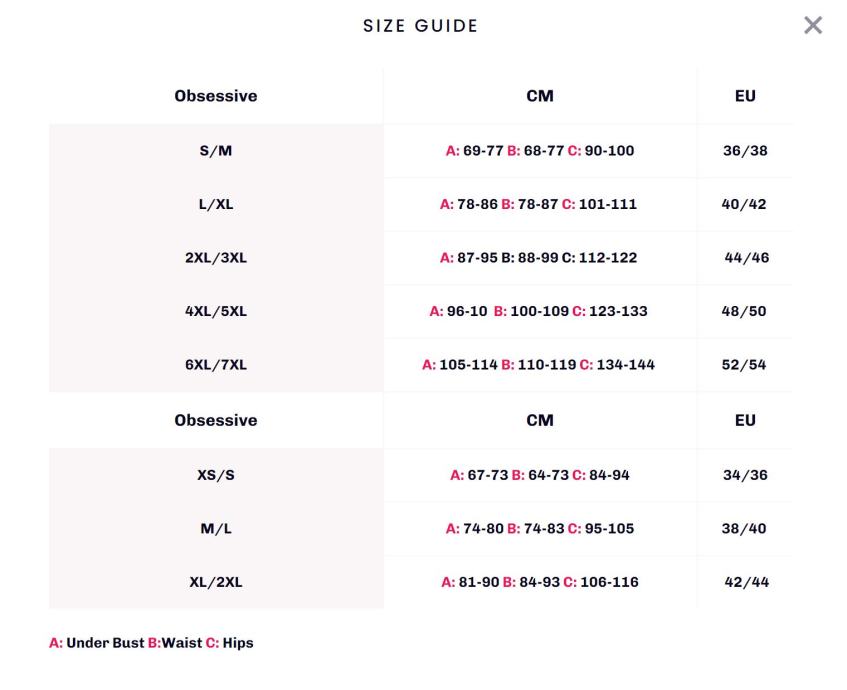Click the EU 52/54 cell
Viewport: 847px width, 690px height.
[x=744, y=365]
